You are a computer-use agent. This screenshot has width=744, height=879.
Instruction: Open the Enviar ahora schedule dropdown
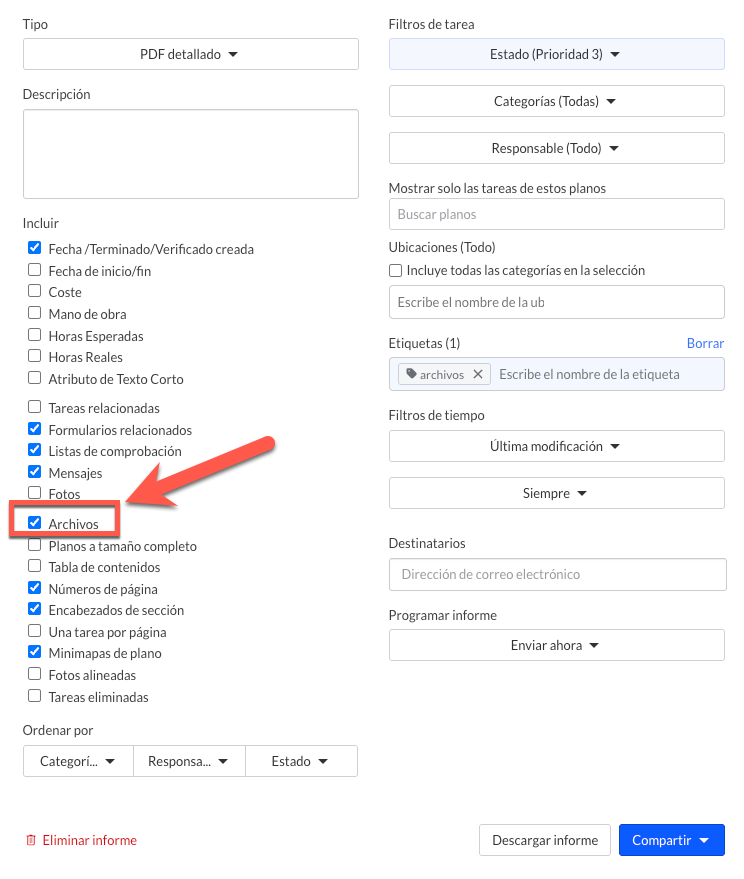coord(557,645)
